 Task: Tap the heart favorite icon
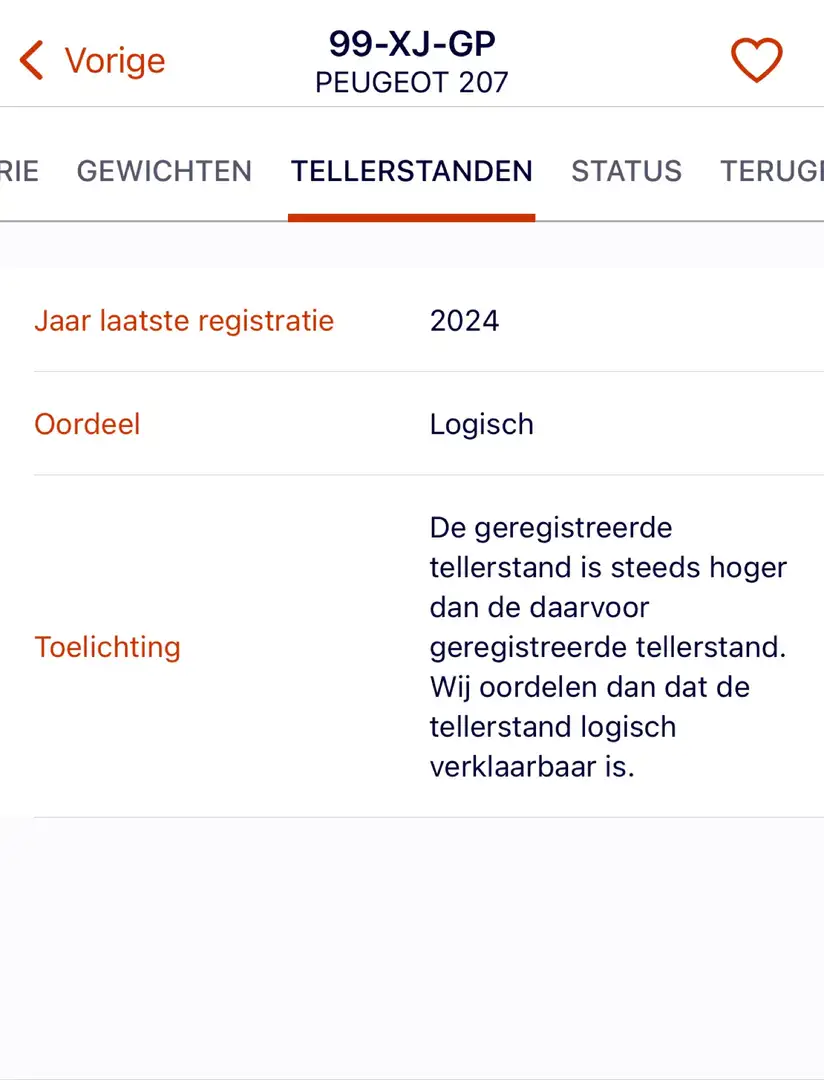756,60
